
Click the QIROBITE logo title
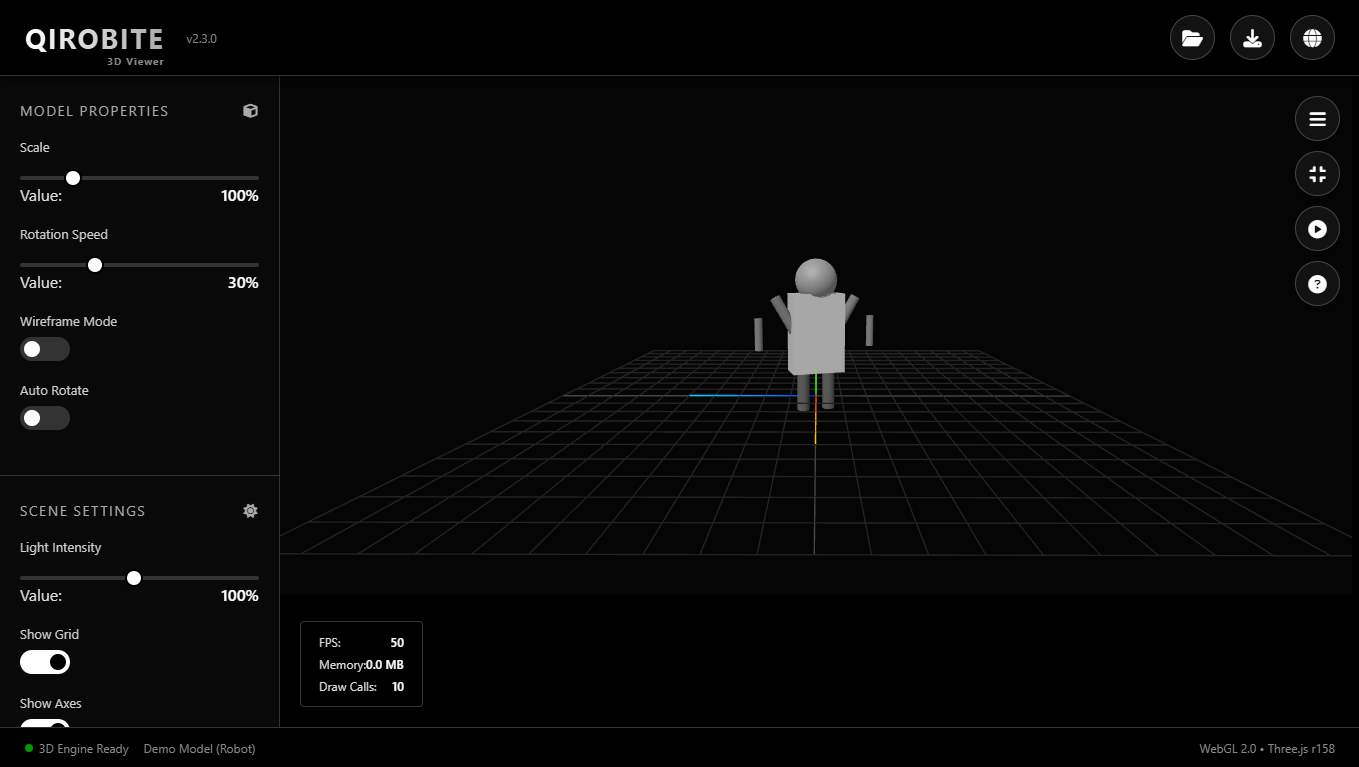[x=95, y=39]
